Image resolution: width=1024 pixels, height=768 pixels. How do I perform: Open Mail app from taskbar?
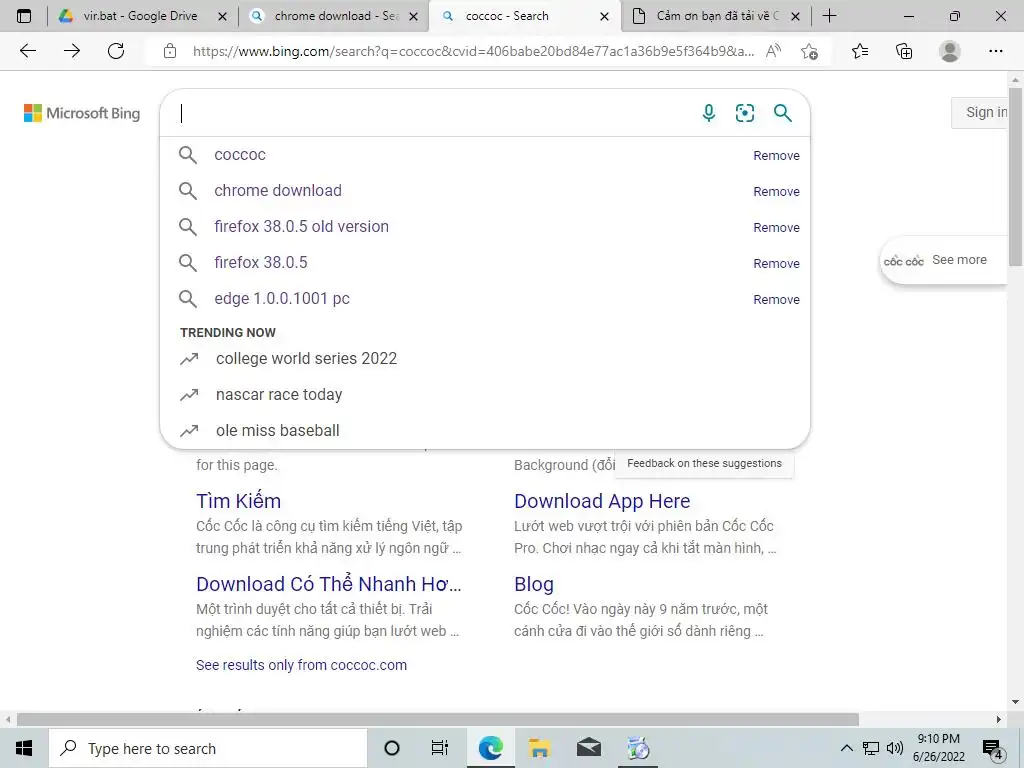click(589, 748)
